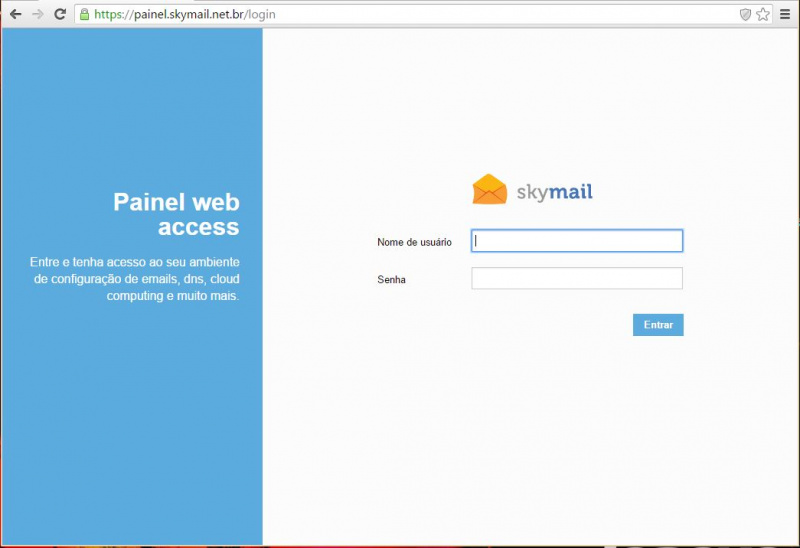Open the browser hamburger menu
800x548 pixels.
tap(785, 14)
